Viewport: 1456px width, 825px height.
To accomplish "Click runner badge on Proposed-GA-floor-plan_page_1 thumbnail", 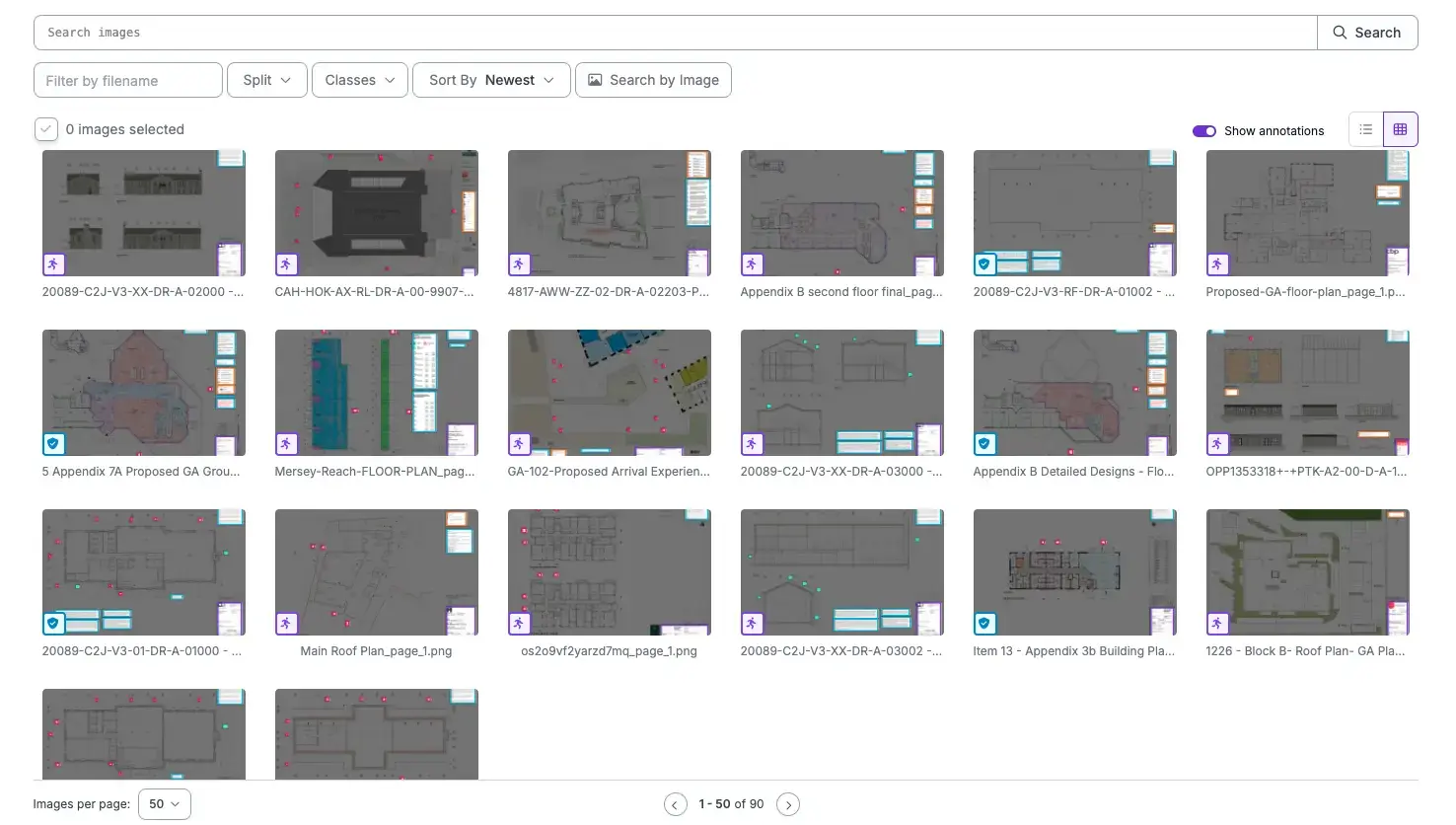I will coord(1218,264).
